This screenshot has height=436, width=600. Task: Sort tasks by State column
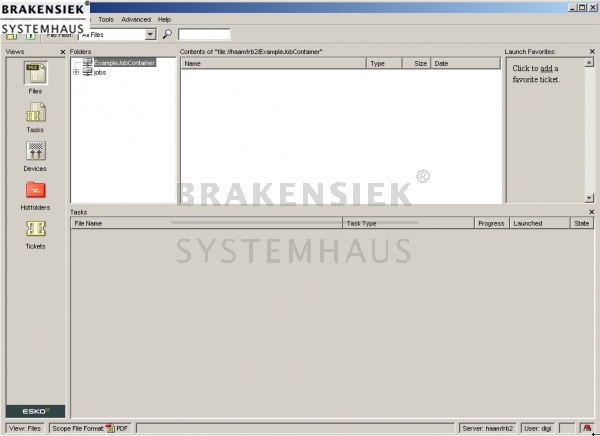(582, 223)
